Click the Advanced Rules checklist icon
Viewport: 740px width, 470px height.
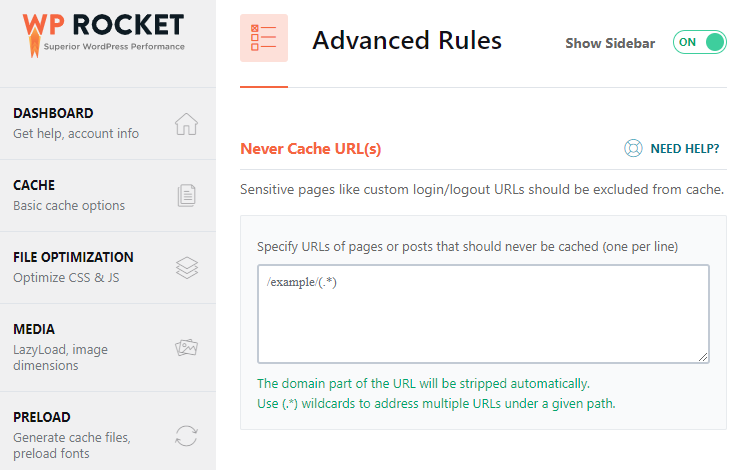coord(264,38)
